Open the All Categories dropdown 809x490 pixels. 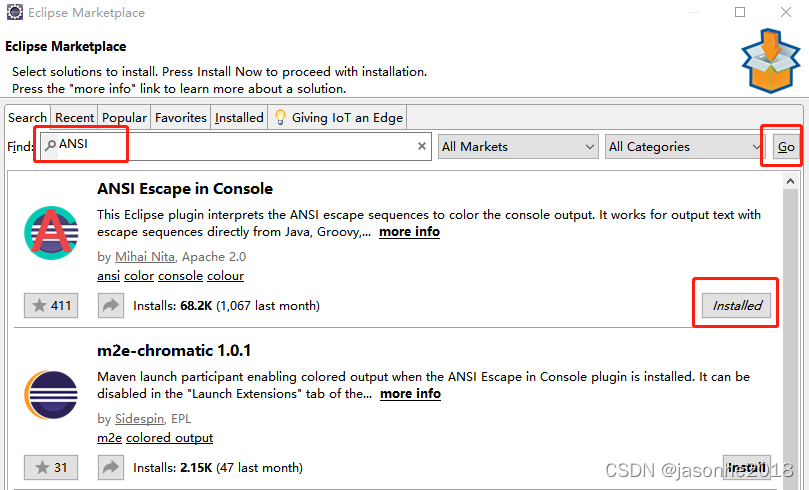click(x=684, y=146)
